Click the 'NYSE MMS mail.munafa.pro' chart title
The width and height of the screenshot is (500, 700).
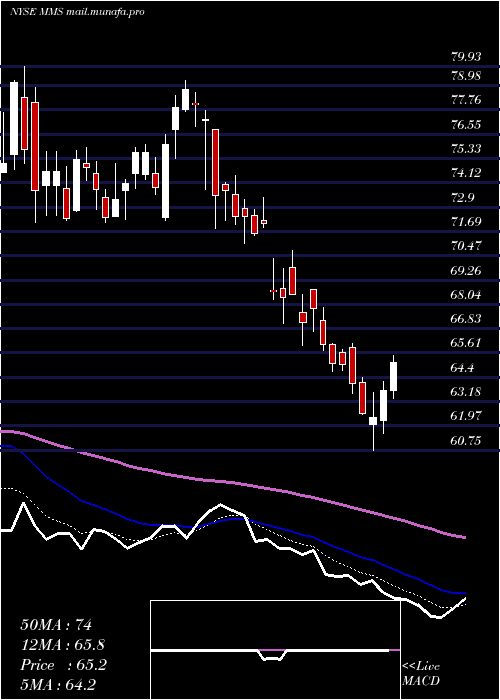click(77, 12)
